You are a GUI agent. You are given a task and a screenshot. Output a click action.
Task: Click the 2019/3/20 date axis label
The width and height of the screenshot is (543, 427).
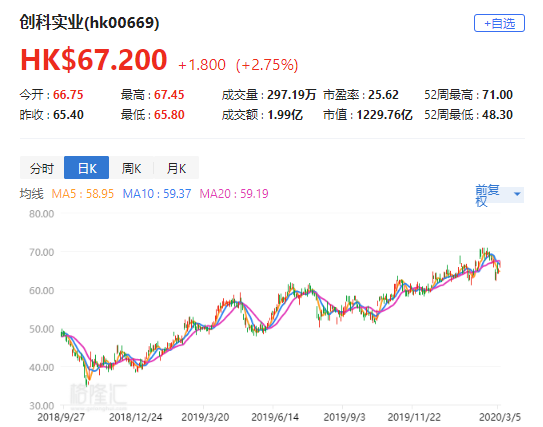205,417
